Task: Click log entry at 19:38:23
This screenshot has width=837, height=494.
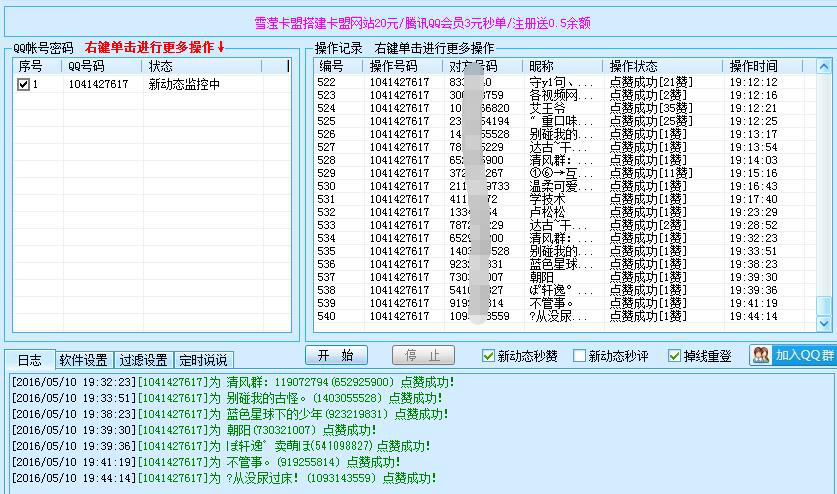Action: [230, 414]
